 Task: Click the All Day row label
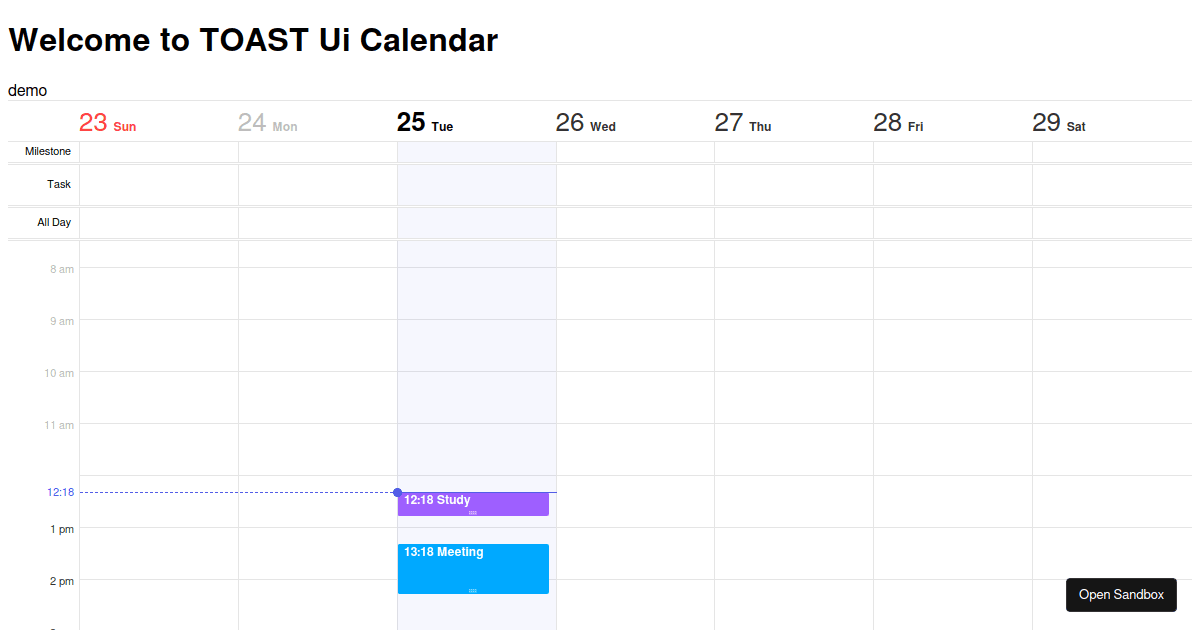[x=55, y=222]
